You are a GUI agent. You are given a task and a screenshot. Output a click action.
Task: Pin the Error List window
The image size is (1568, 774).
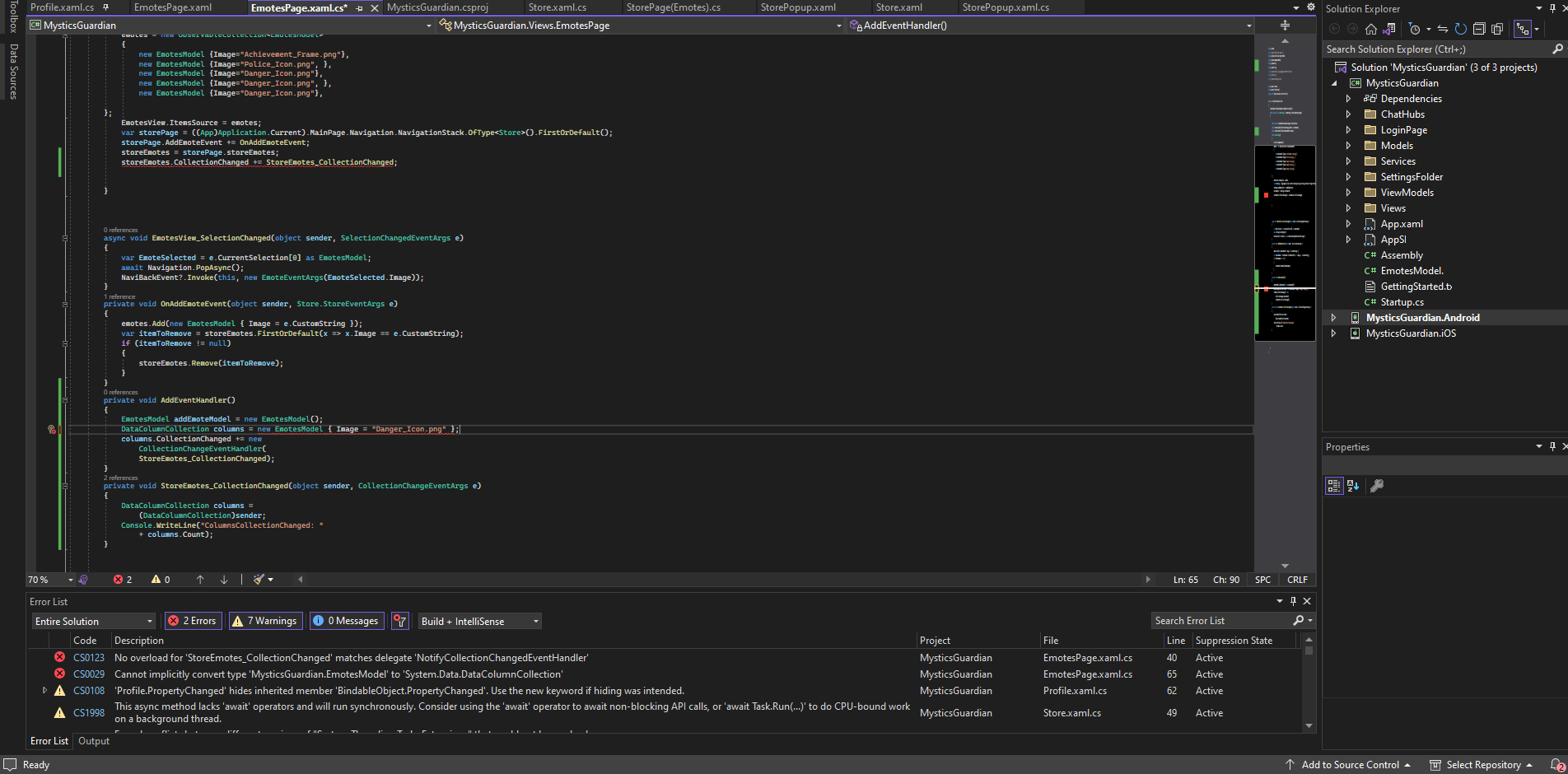[x=1293, y=601]
